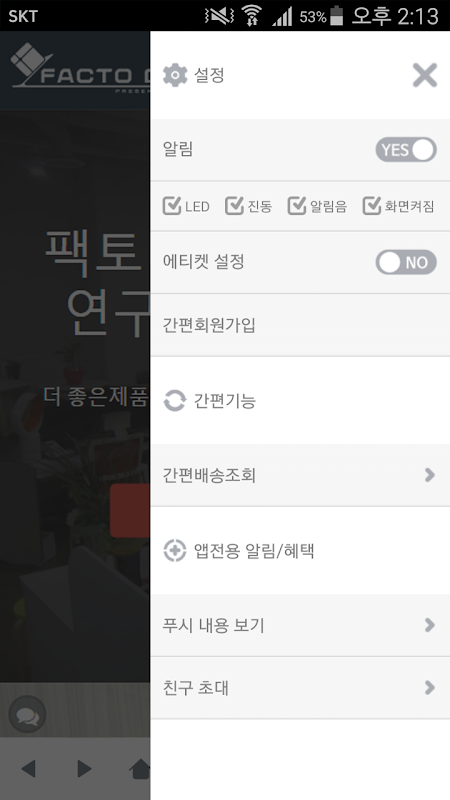Open 친구 초대 chevron arrow

click(430, 688)
